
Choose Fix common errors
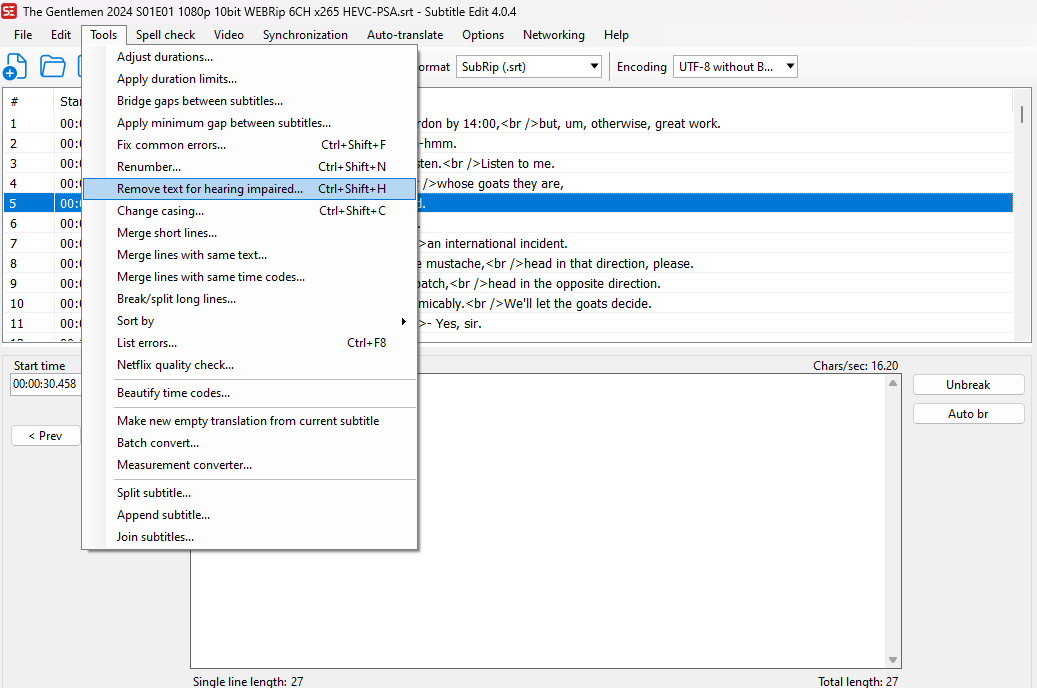coord(249,145)
